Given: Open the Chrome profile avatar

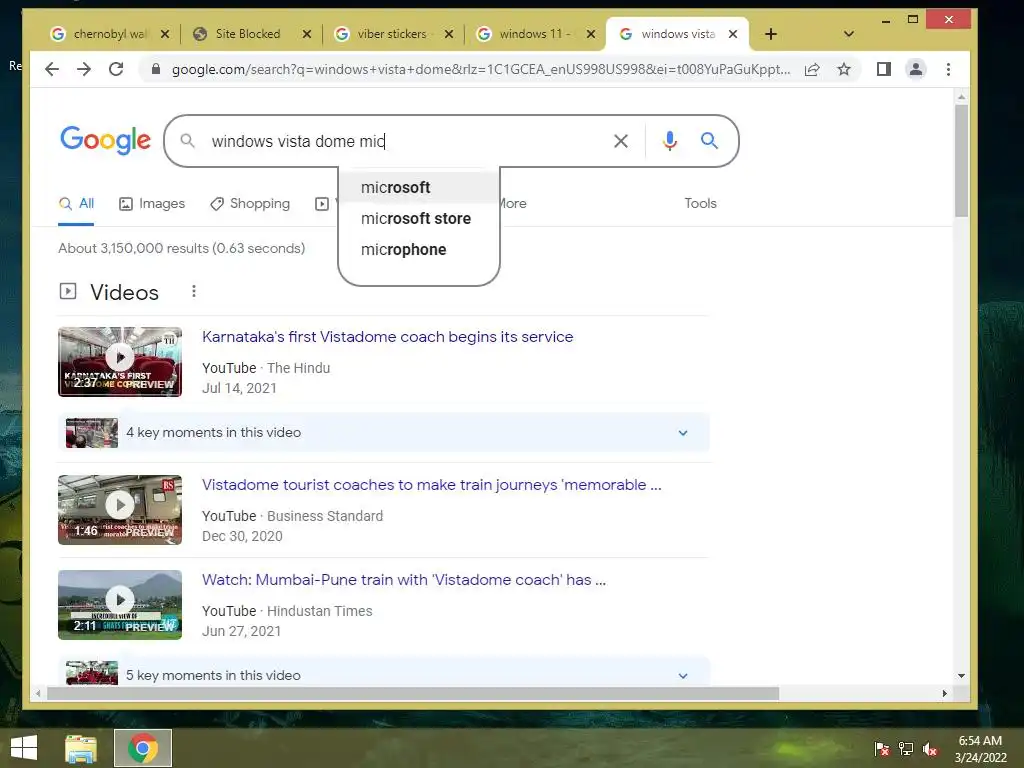Looking at the screenshot, I should pos(916,69).
